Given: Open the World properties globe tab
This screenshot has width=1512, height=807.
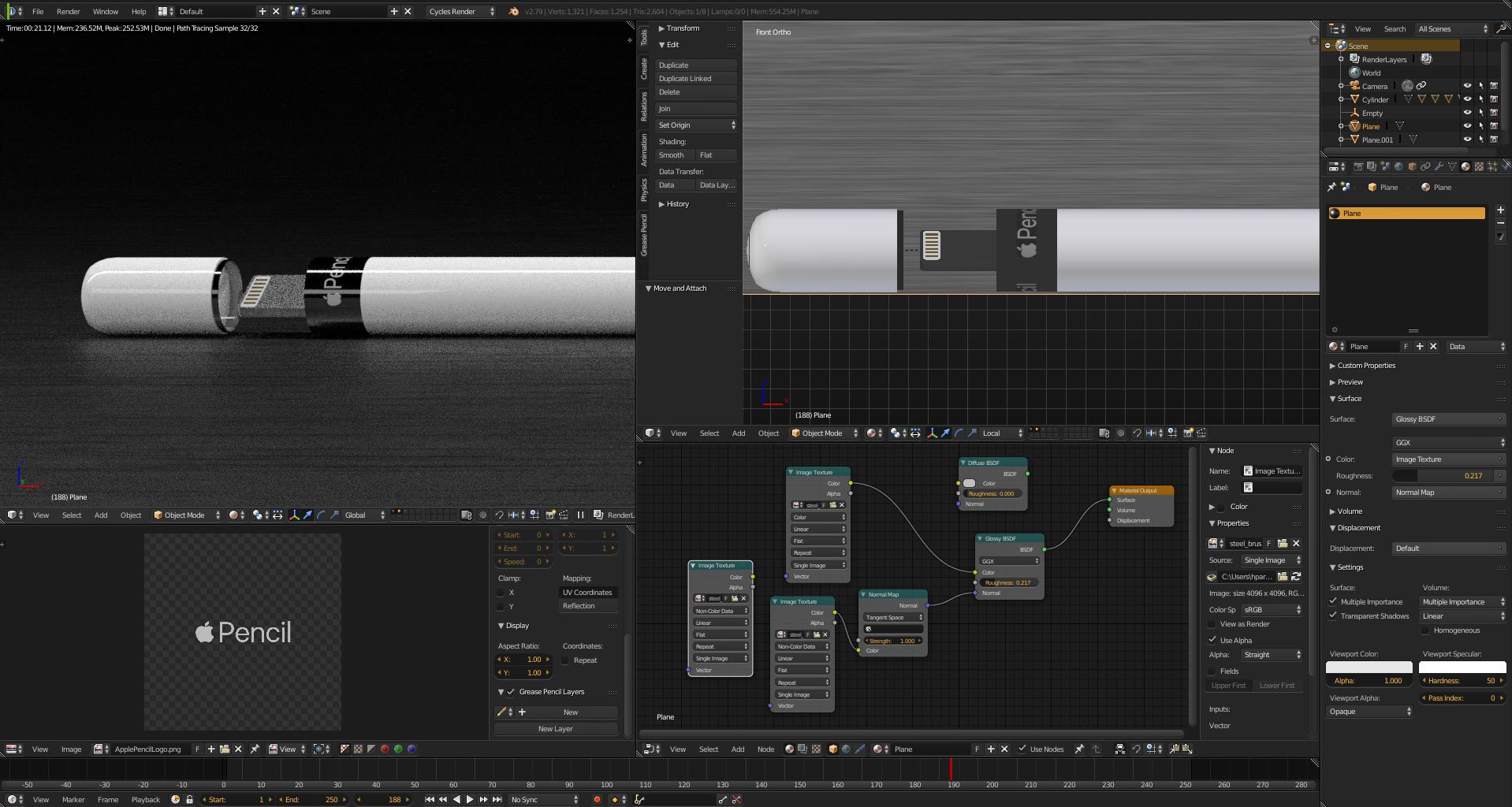Looking at the screenshot, I should click(x=1398, y=166).
